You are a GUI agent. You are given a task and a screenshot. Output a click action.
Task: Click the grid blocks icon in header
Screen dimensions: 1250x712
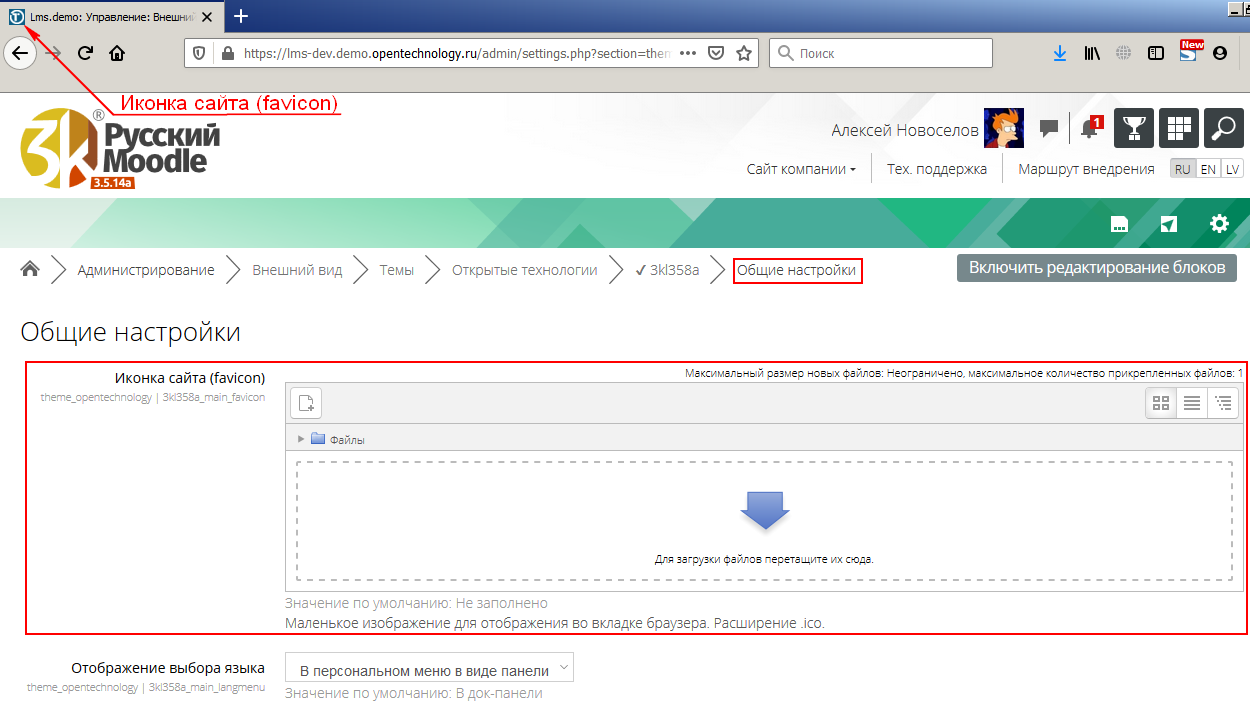[x=1179, y=128]
